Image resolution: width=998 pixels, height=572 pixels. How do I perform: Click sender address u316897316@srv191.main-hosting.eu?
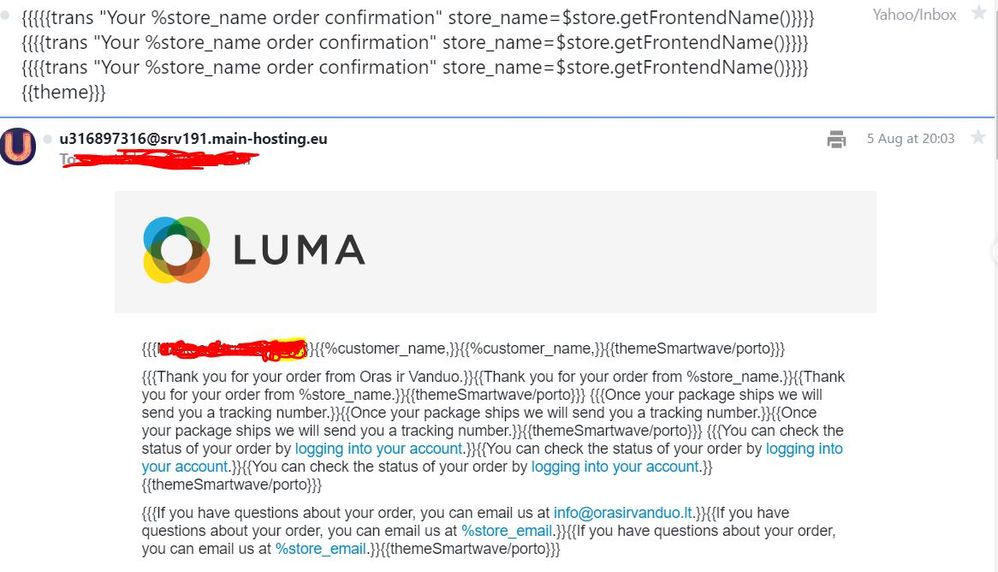[193, 139]
